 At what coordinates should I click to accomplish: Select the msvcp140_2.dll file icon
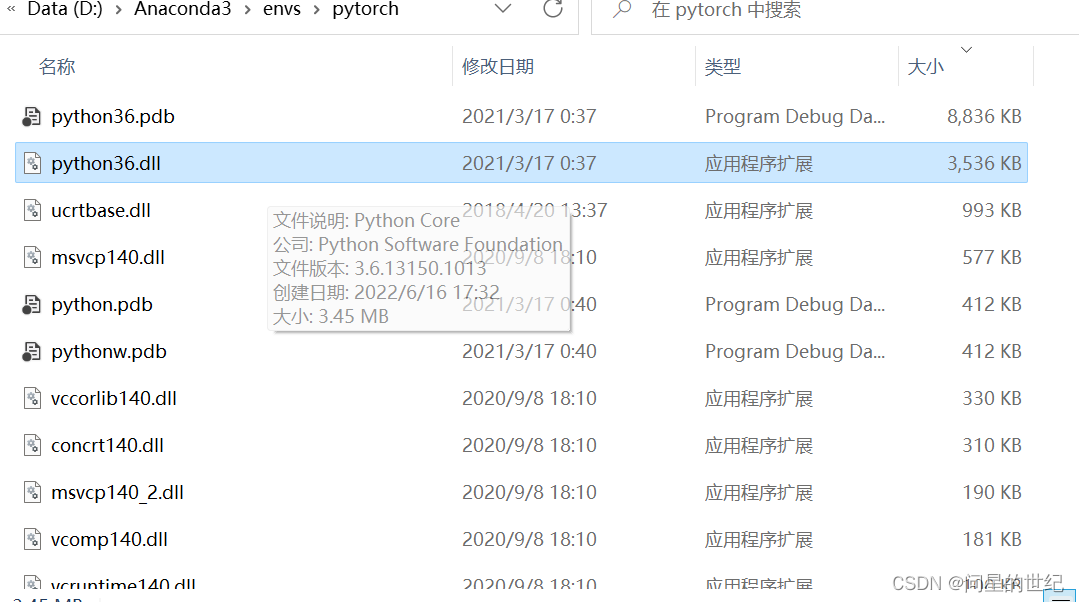coord(30,492)
